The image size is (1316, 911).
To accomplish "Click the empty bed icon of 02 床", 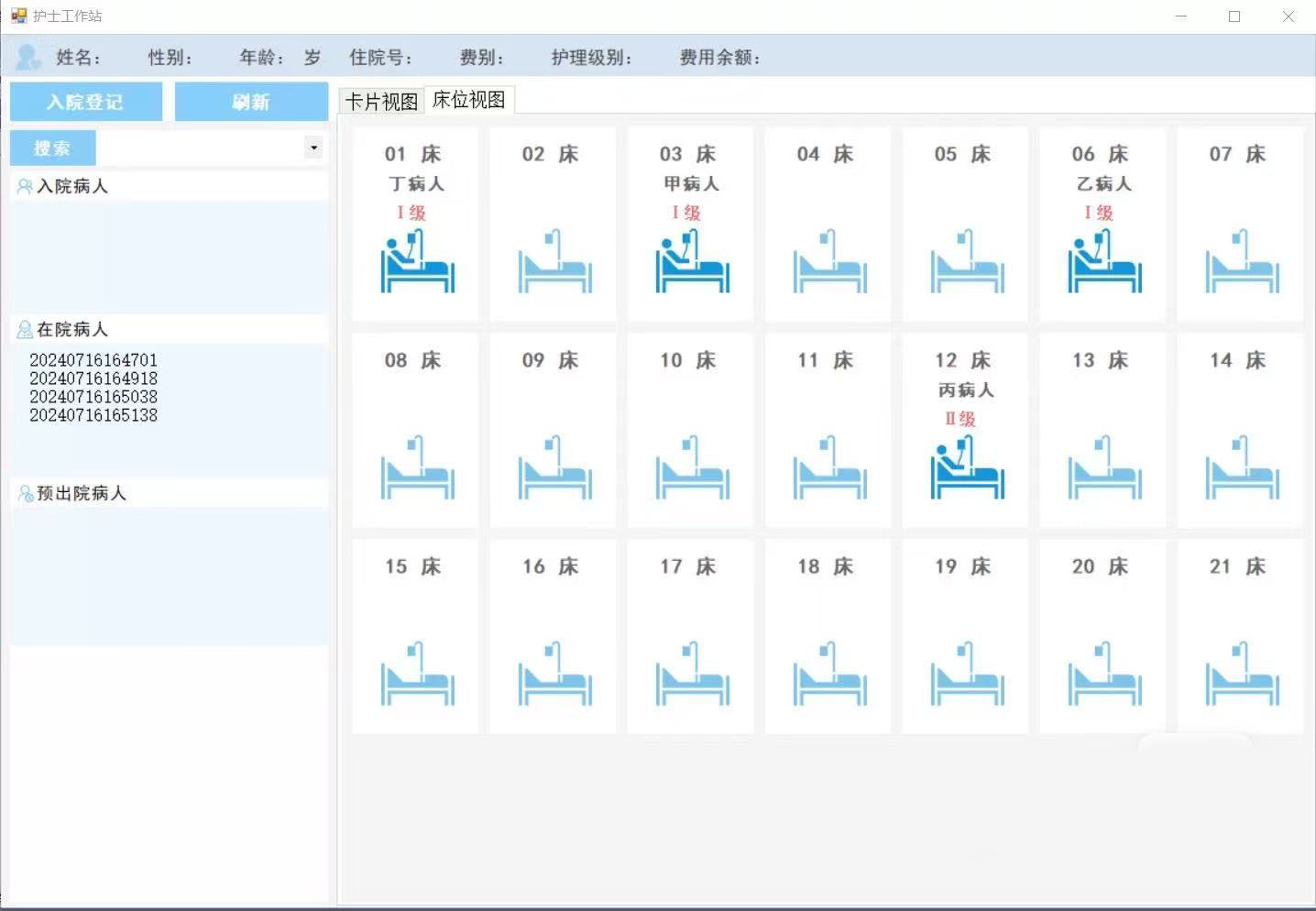I will coord(554,261).
